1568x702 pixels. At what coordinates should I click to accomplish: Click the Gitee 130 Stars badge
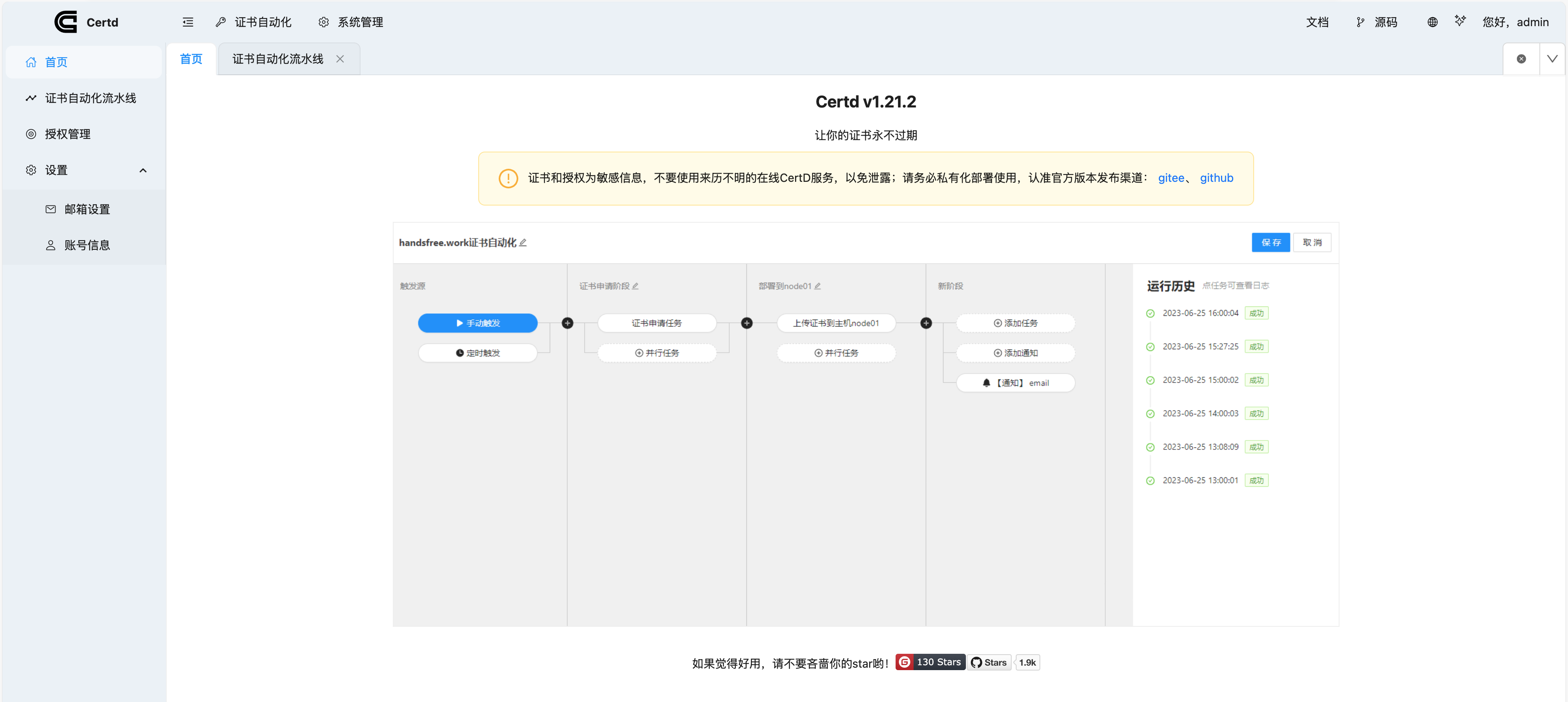pyautogui.click(x=930, y=662)
